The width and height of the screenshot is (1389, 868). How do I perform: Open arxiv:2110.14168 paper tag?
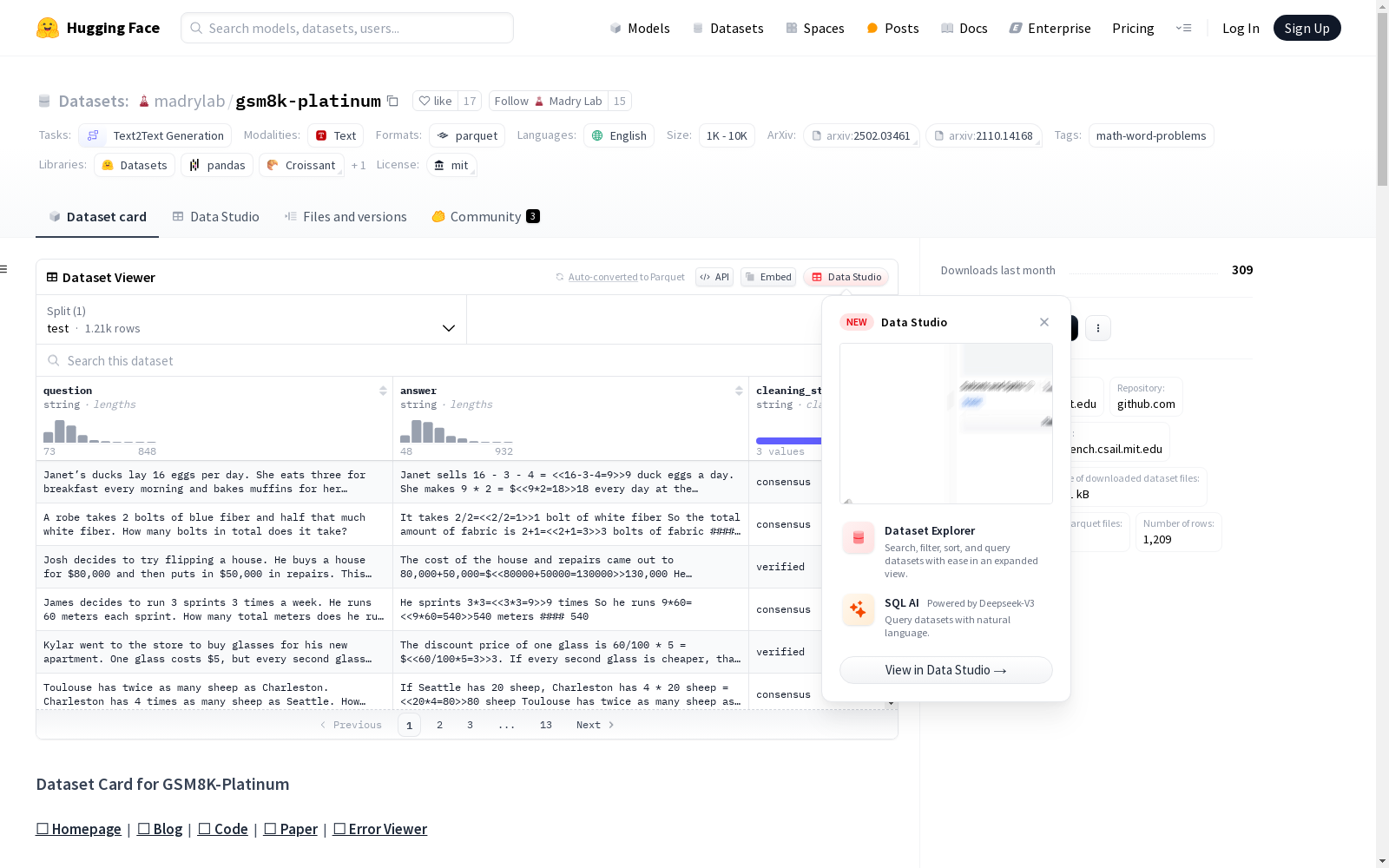984,135
